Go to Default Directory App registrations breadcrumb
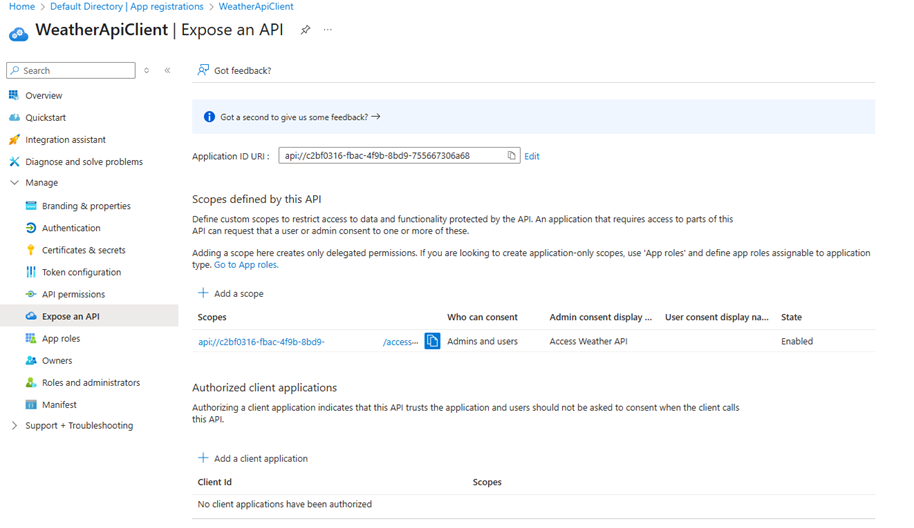Viewport: 914px width, 528px height. pos(126,6)
